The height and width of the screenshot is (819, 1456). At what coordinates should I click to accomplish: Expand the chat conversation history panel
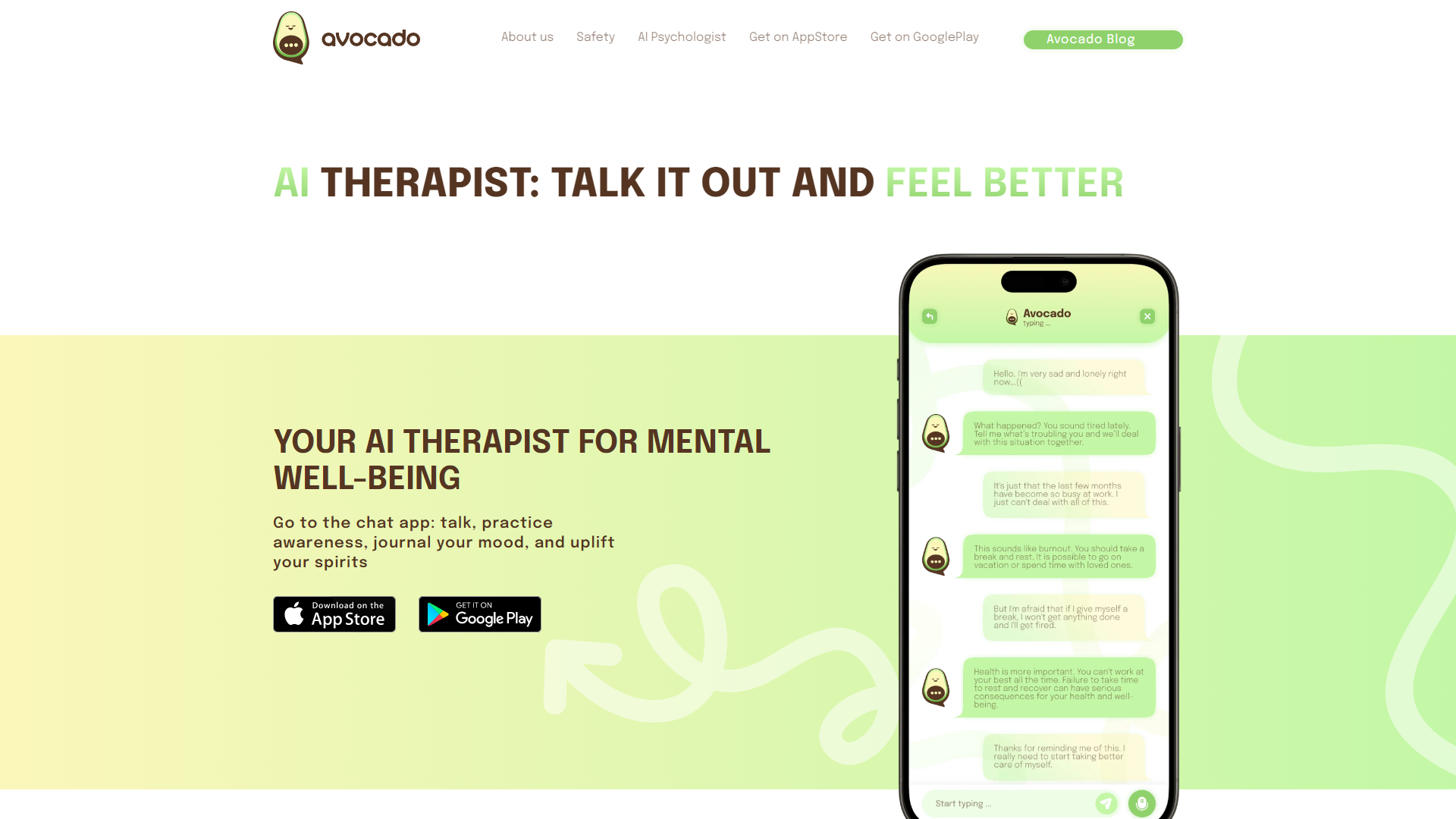click(x=929, y=316)
